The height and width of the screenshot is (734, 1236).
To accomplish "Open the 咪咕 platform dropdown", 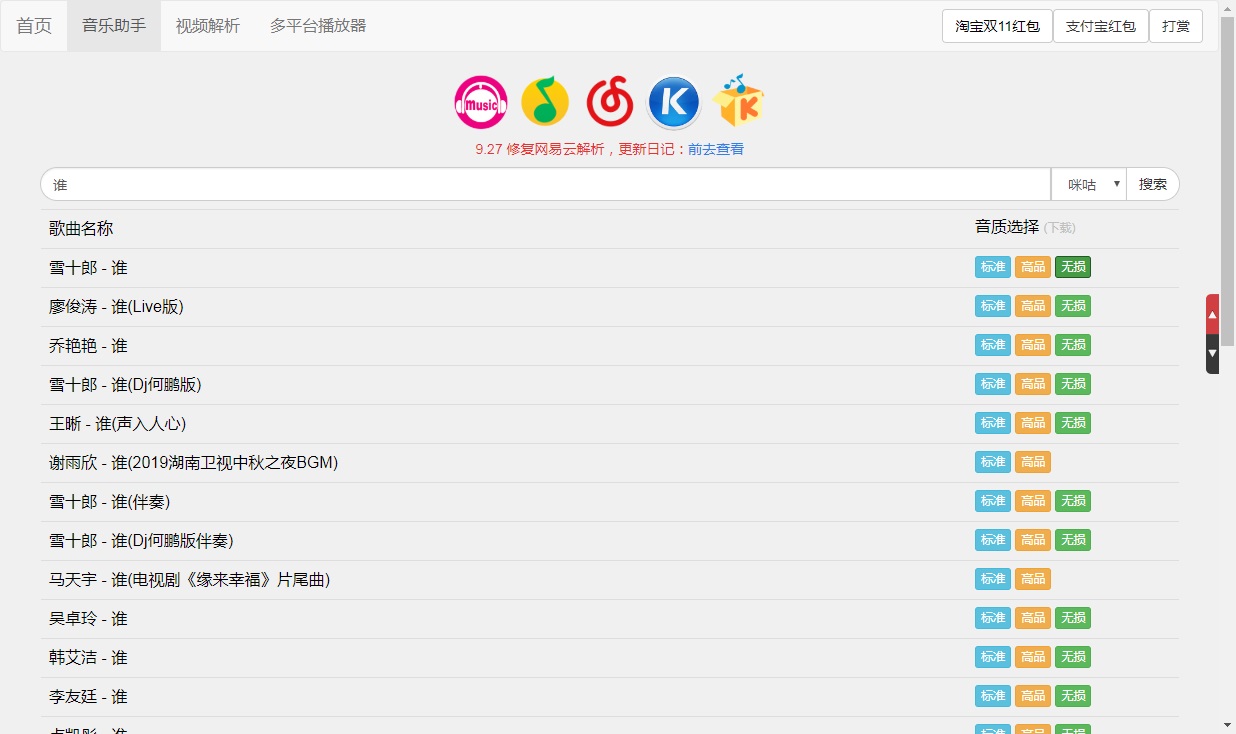I will click(x=1089, y=185).
